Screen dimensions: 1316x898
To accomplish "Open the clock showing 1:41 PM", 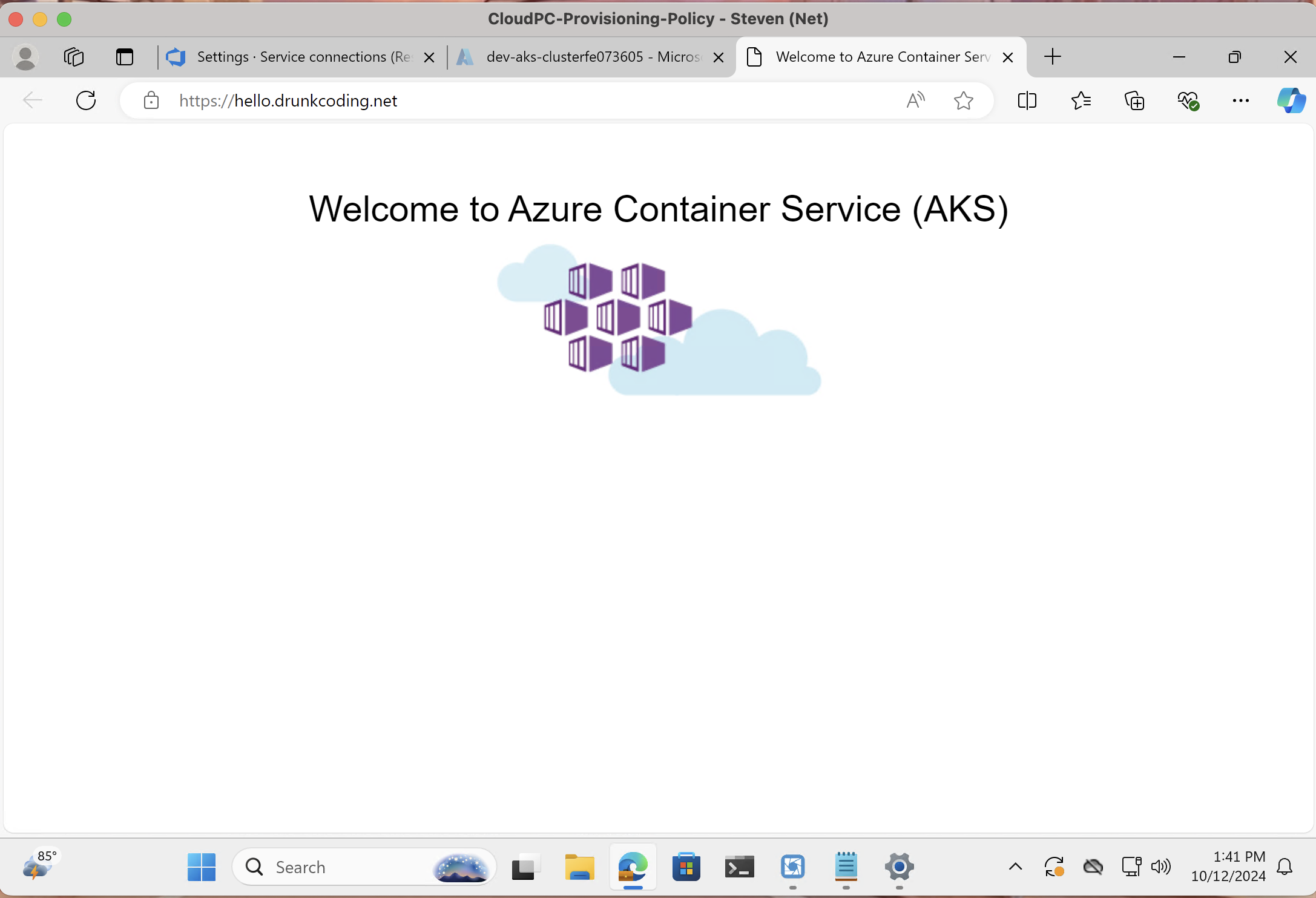I will click(1228, 866).
